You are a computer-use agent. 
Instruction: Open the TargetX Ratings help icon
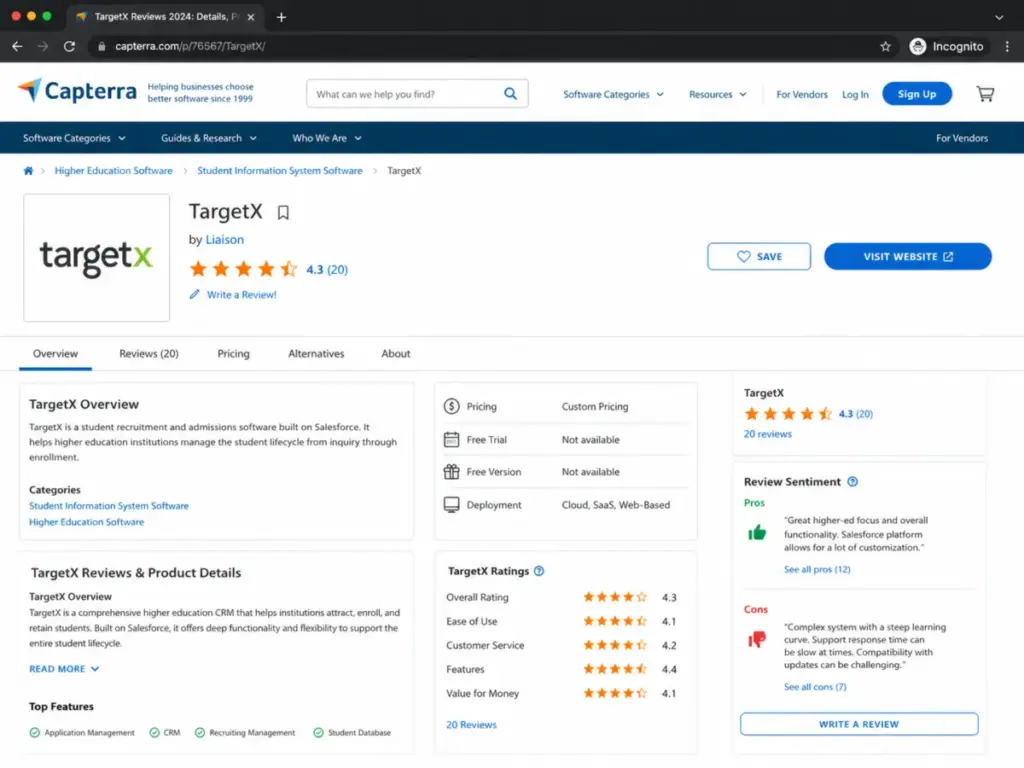539,571
